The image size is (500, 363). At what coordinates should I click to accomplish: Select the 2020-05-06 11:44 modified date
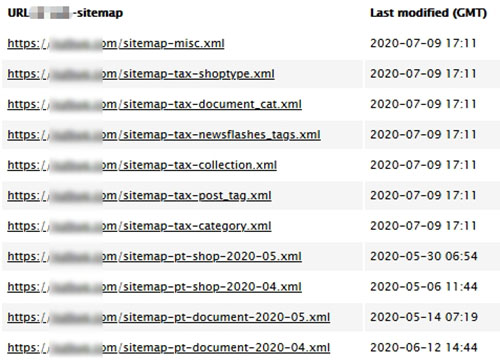point(424,287)
